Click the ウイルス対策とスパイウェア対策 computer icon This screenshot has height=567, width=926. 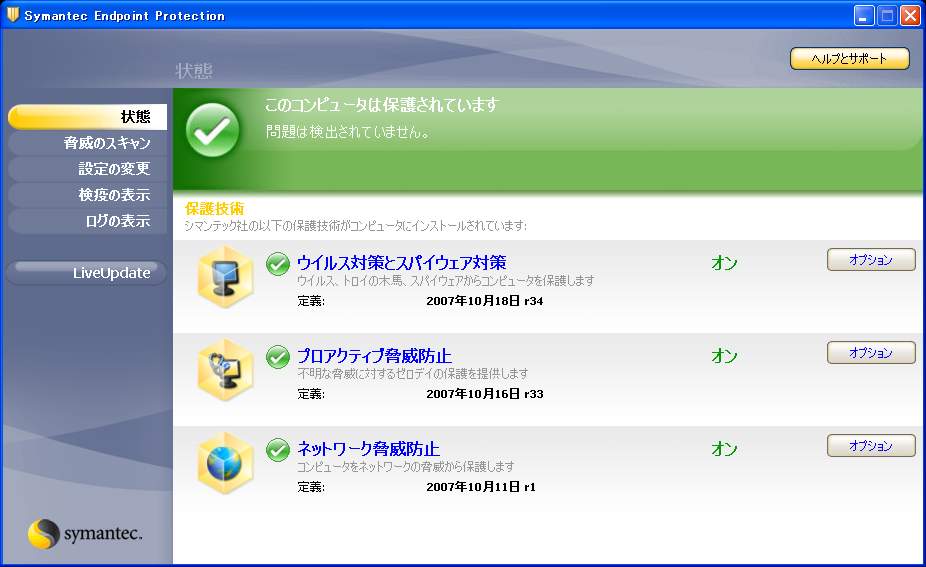[x=225, y=278]
